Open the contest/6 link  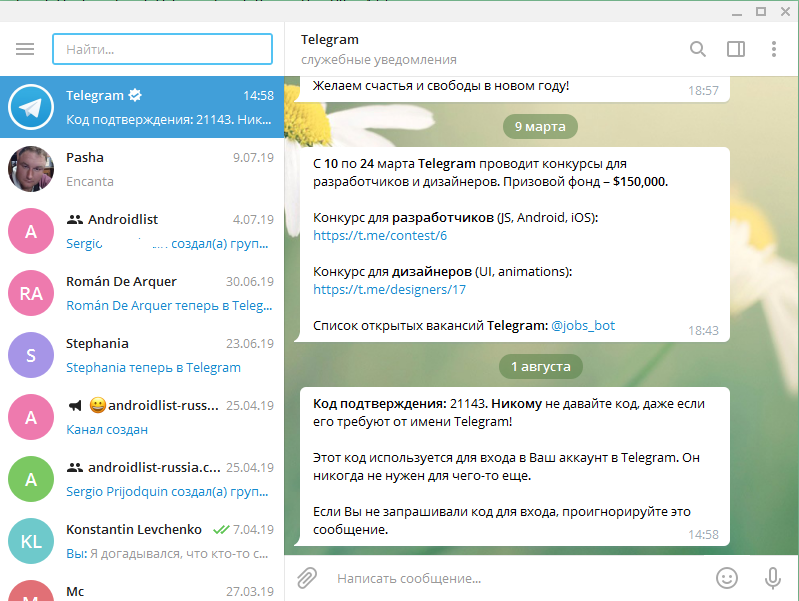(380, 236)
